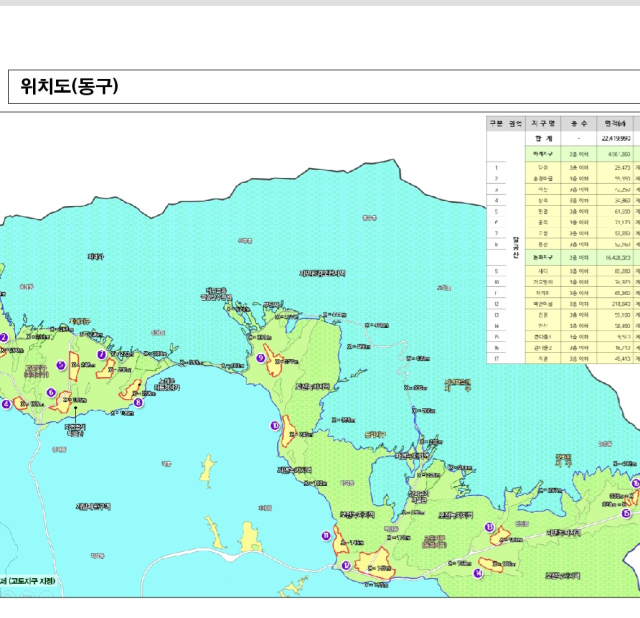Click the yellow zone beside marker 9
The image size is (640, 618).
[x=273, y=360]
